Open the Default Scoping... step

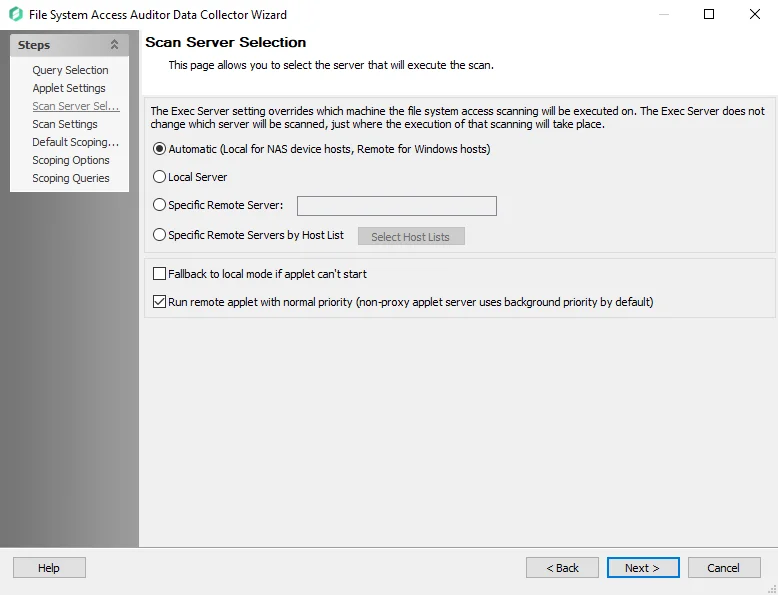[x=75, y=142]
